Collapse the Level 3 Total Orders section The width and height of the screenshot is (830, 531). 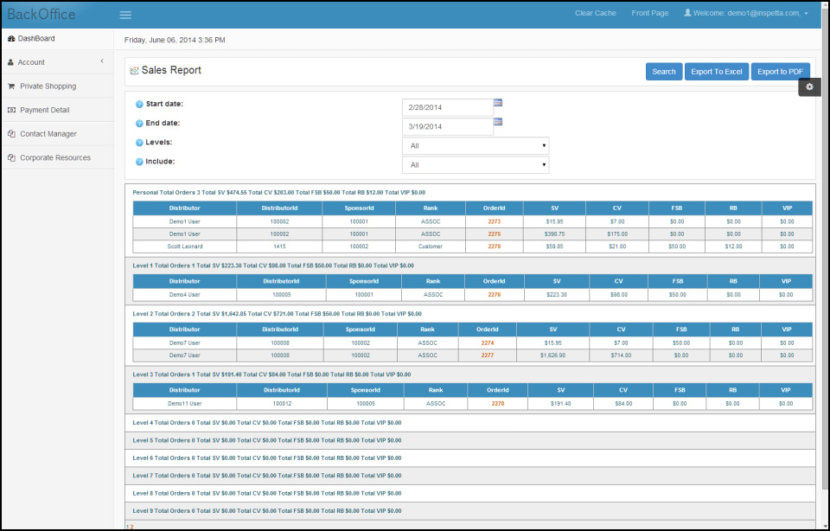272,375
